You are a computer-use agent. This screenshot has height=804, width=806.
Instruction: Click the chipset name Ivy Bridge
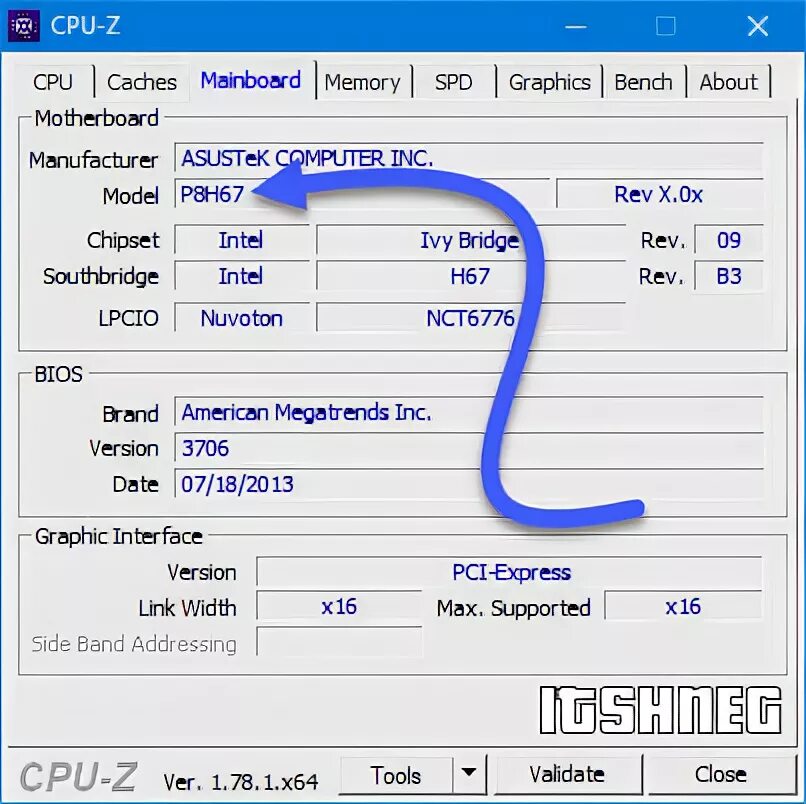coord(470,240)
